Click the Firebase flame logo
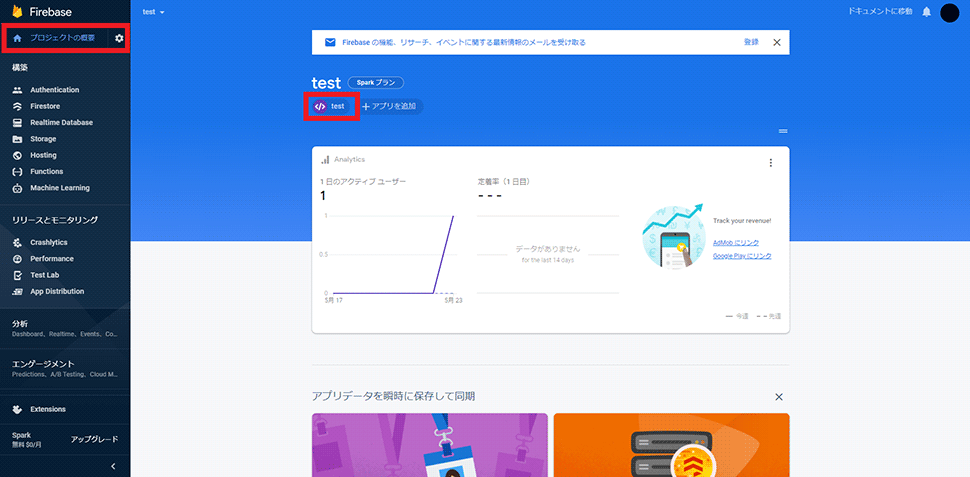This screenshot has height=477, width=970. pos(17,11)
